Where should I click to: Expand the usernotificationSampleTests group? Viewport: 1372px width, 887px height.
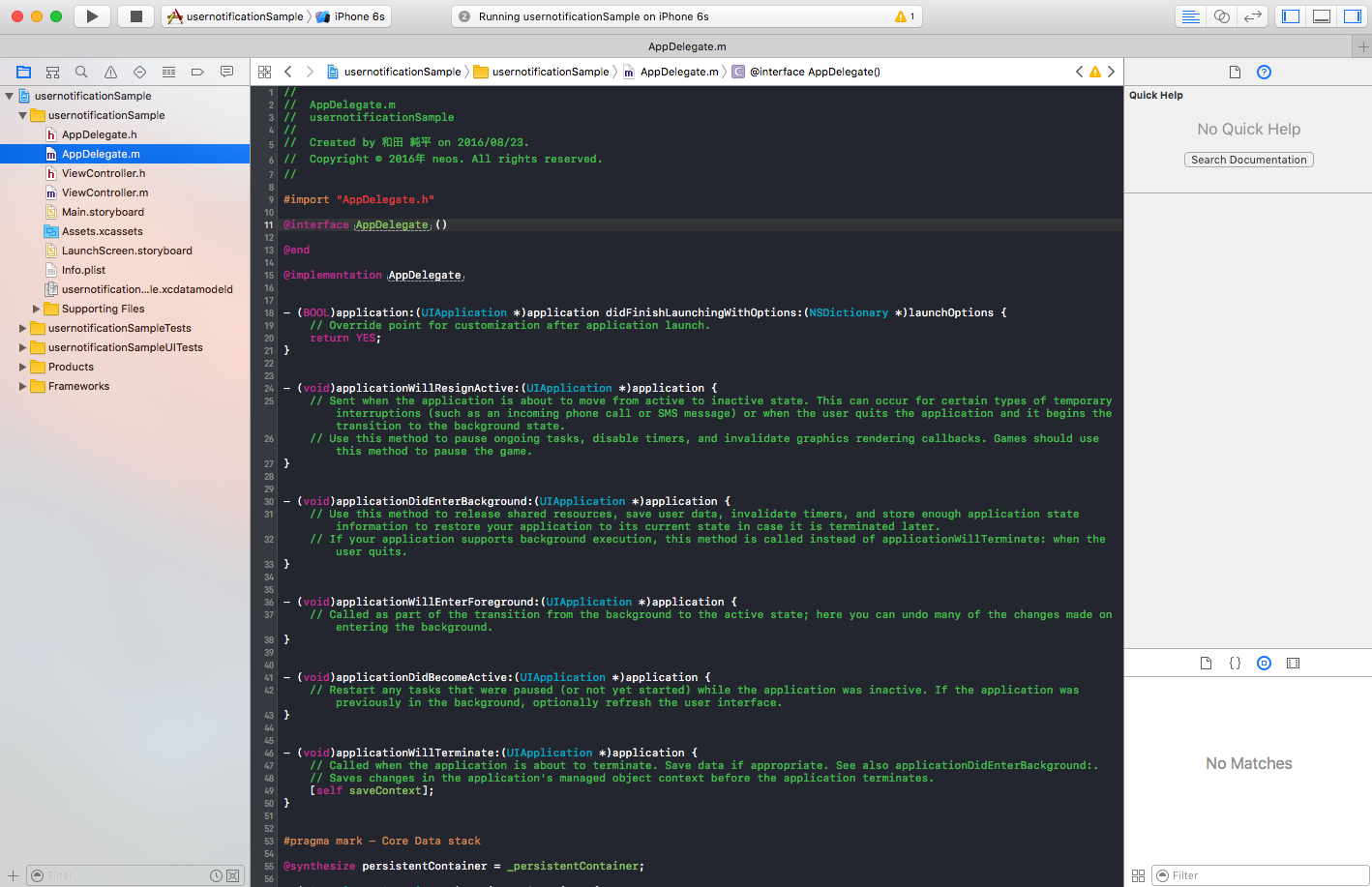(22, 328)
